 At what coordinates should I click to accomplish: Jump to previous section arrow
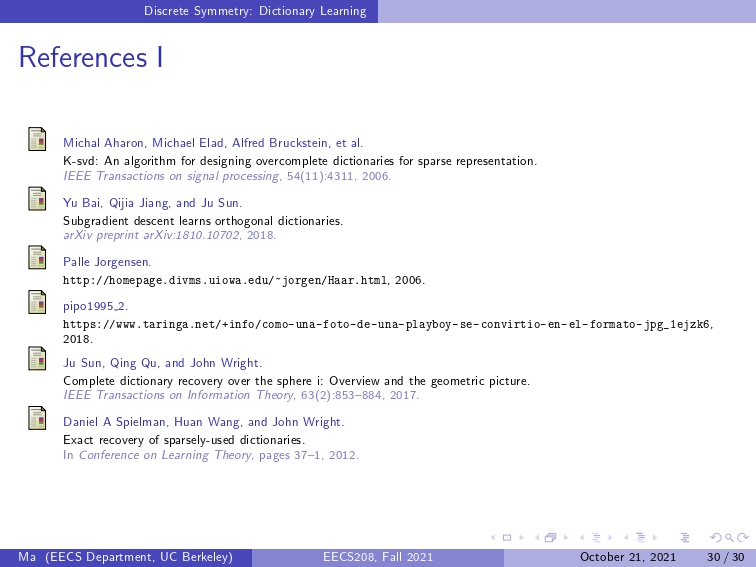tap(625, 538)
